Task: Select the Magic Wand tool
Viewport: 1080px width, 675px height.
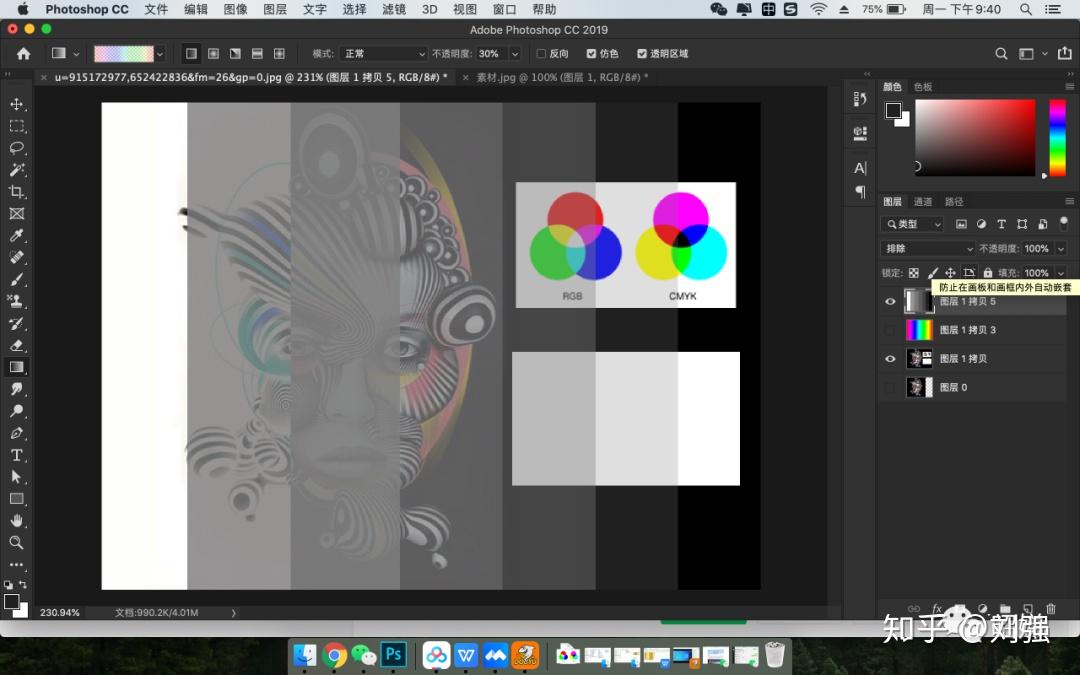Action: (17, 169)
